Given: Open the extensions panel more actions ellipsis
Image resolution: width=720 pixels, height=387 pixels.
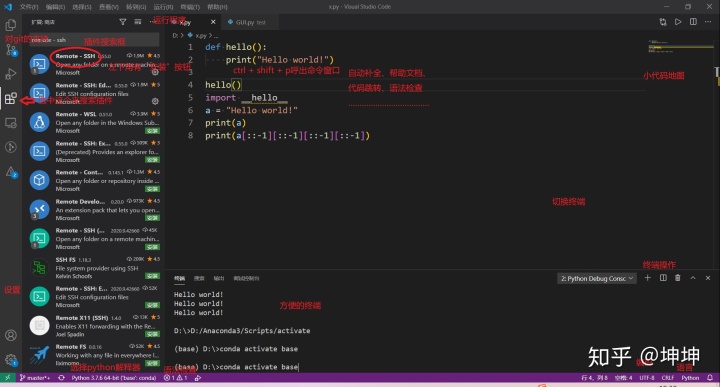Looking at the screenshot, I should point(152,22).
